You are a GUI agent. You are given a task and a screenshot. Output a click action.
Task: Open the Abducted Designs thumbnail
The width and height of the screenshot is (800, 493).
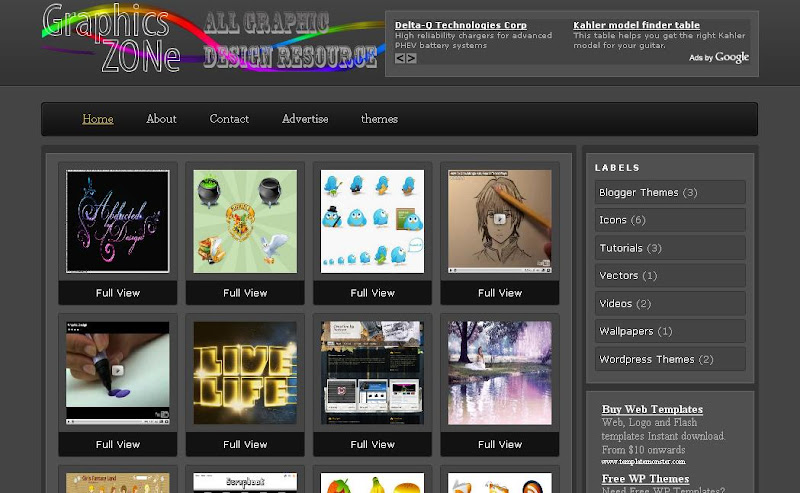click(x=117, y=221)
